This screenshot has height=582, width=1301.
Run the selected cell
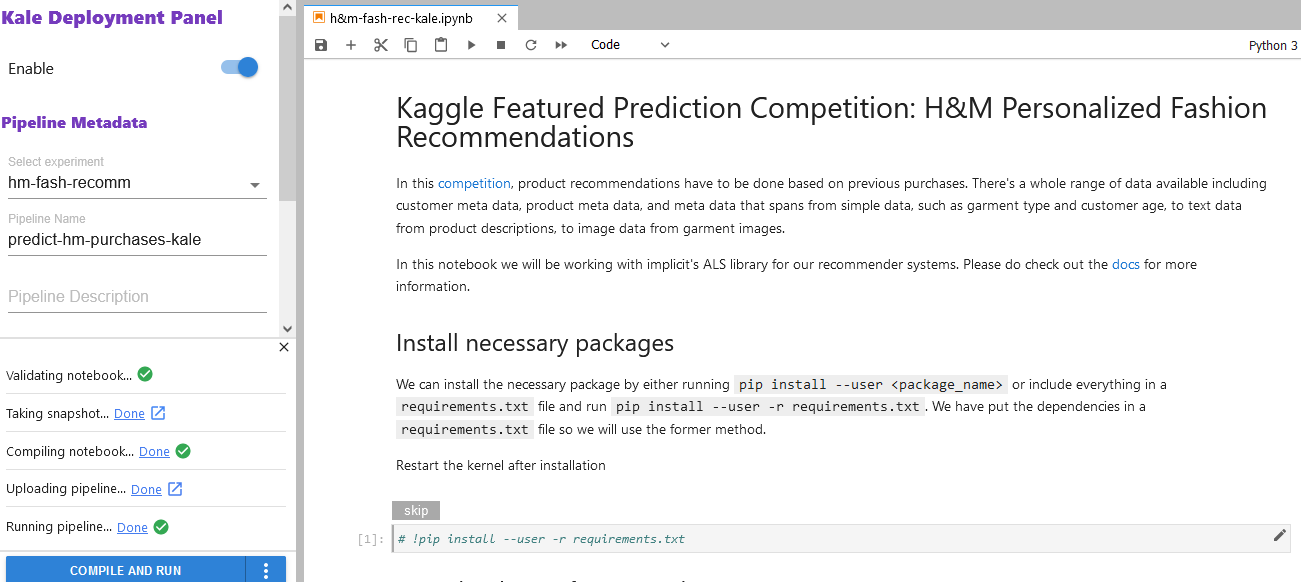pyautogui.click(x=471, y=45)
